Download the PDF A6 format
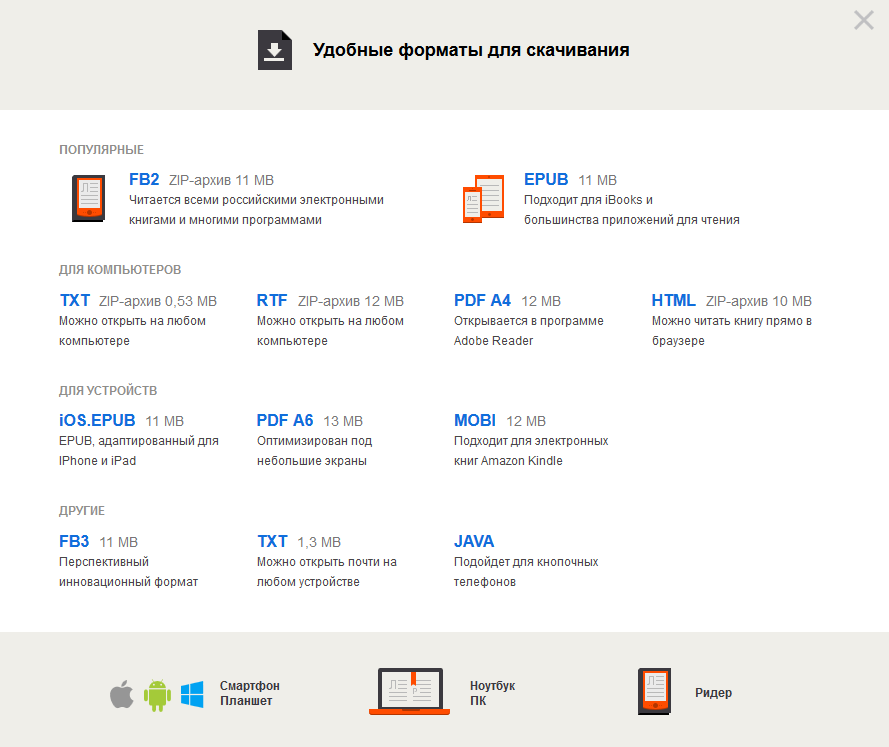 (x=285, y=421)
